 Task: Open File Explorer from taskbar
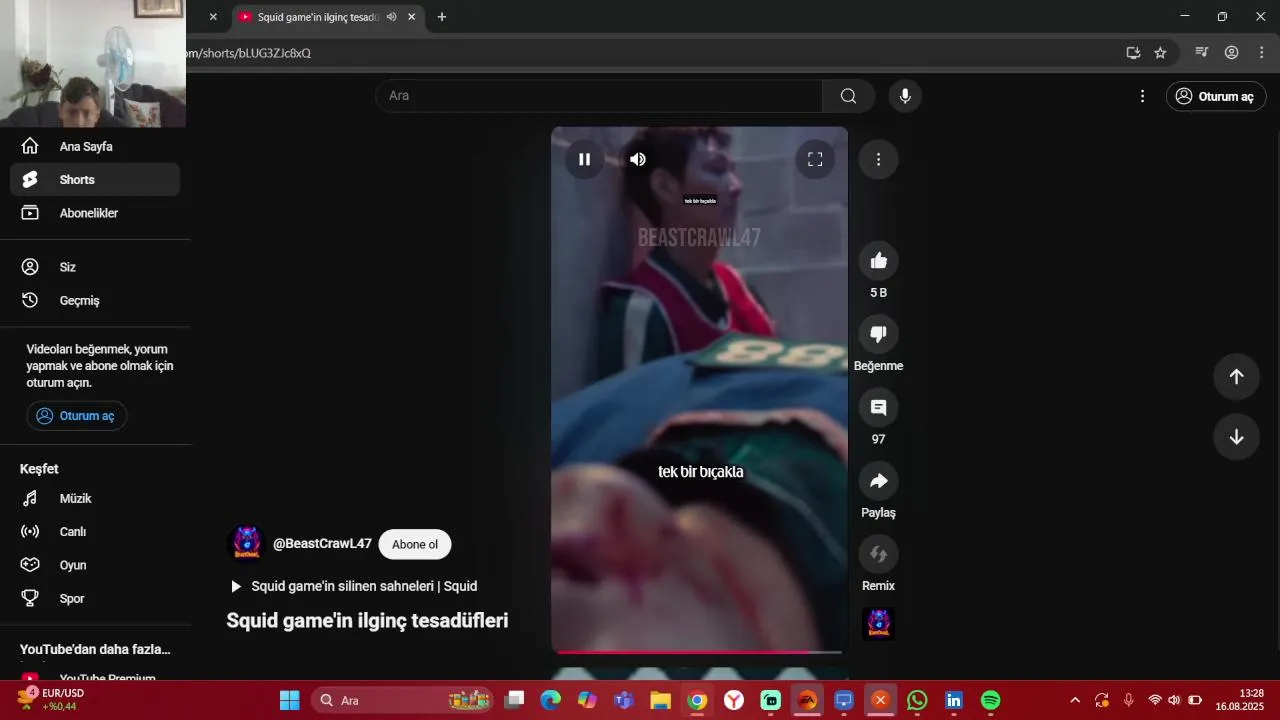tap(661, 700)
